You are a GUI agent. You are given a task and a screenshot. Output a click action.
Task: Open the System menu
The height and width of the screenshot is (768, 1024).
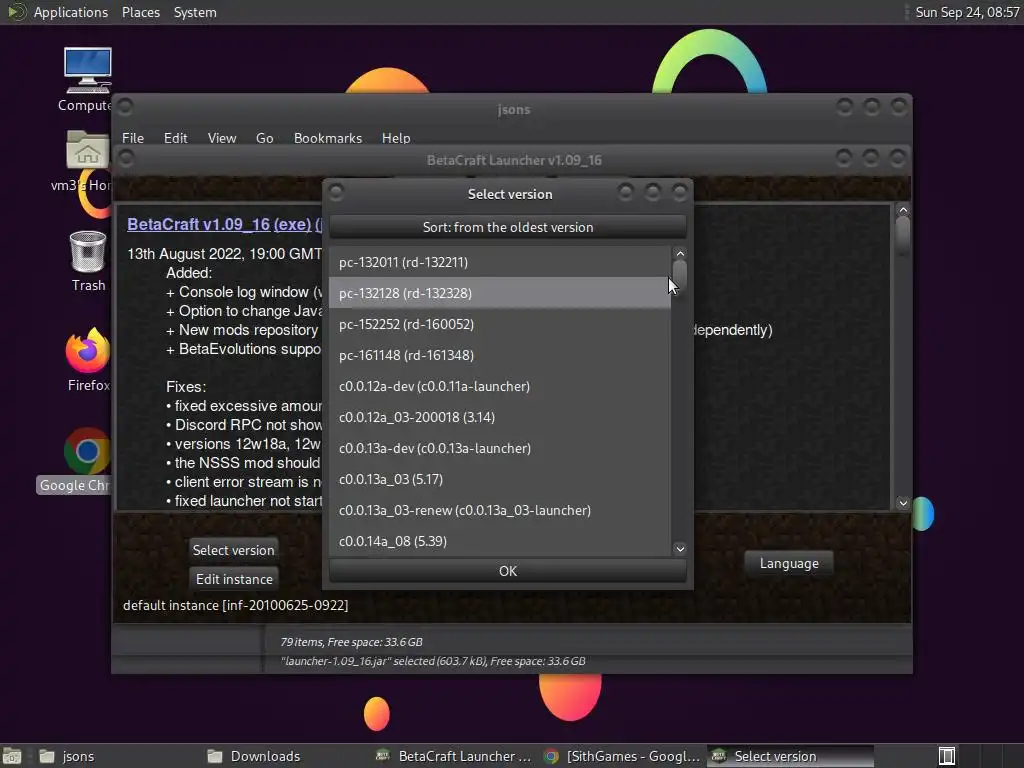pos(195,12)
